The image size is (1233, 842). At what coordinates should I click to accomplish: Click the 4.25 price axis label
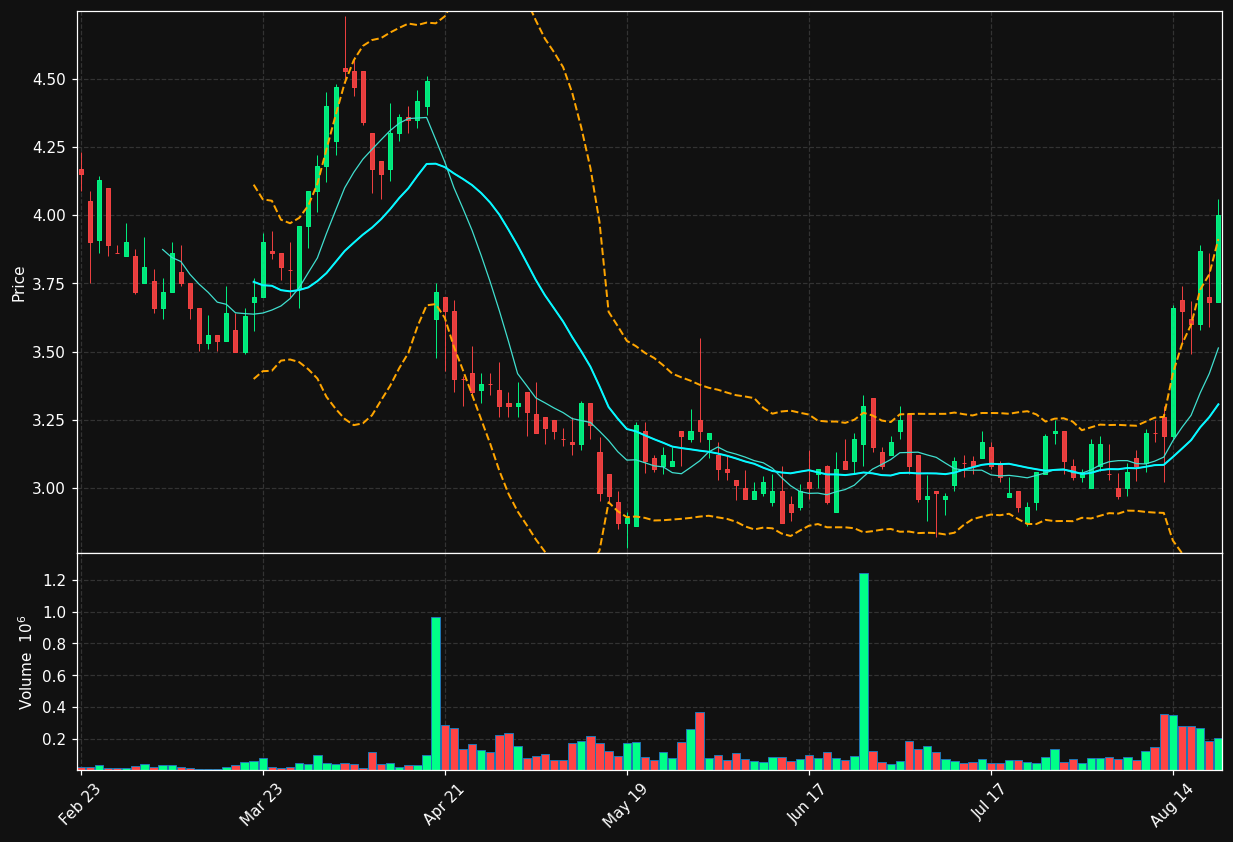coord(50,147)
